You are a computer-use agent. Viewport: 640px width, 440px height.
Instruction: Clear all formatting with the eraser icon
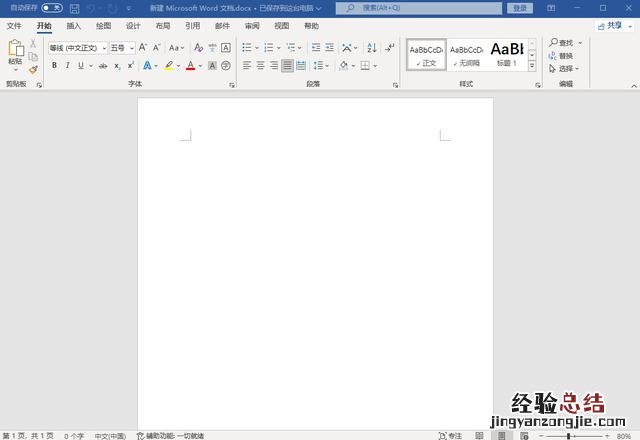coord(198,47)
